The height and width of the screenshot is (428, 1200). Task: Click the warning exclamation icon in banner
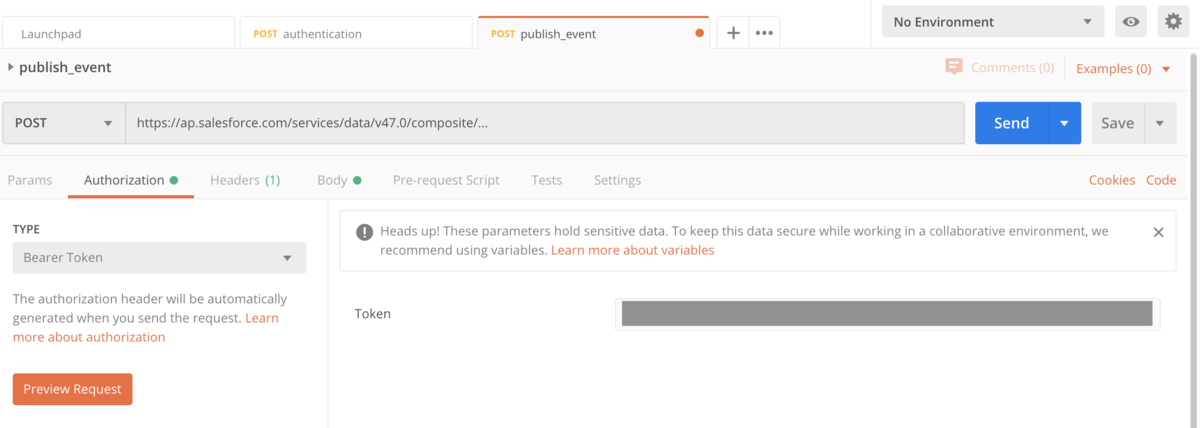click(x=364, y=232)
